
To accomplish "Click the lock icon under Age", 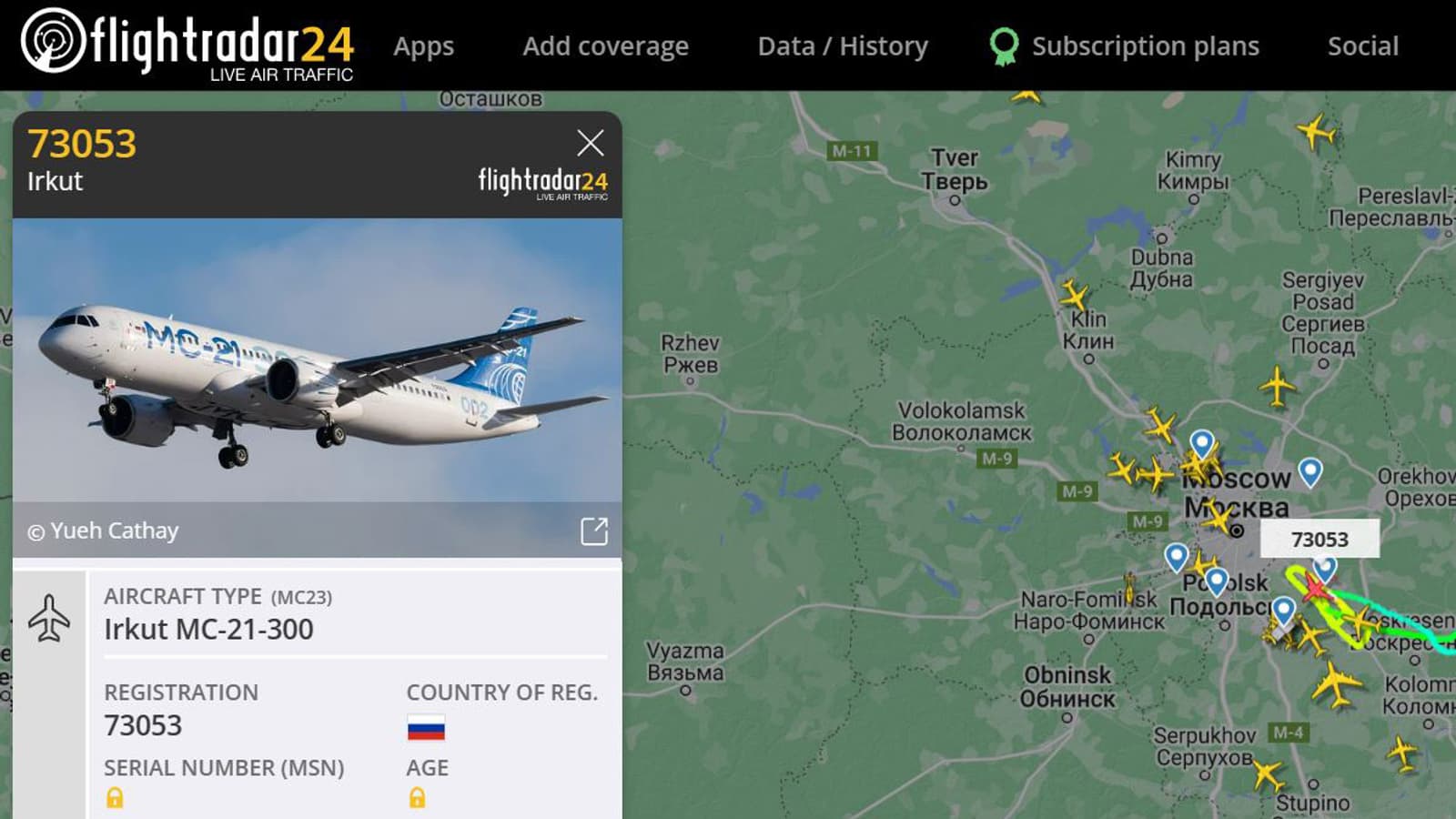I will tap(417, 798).
